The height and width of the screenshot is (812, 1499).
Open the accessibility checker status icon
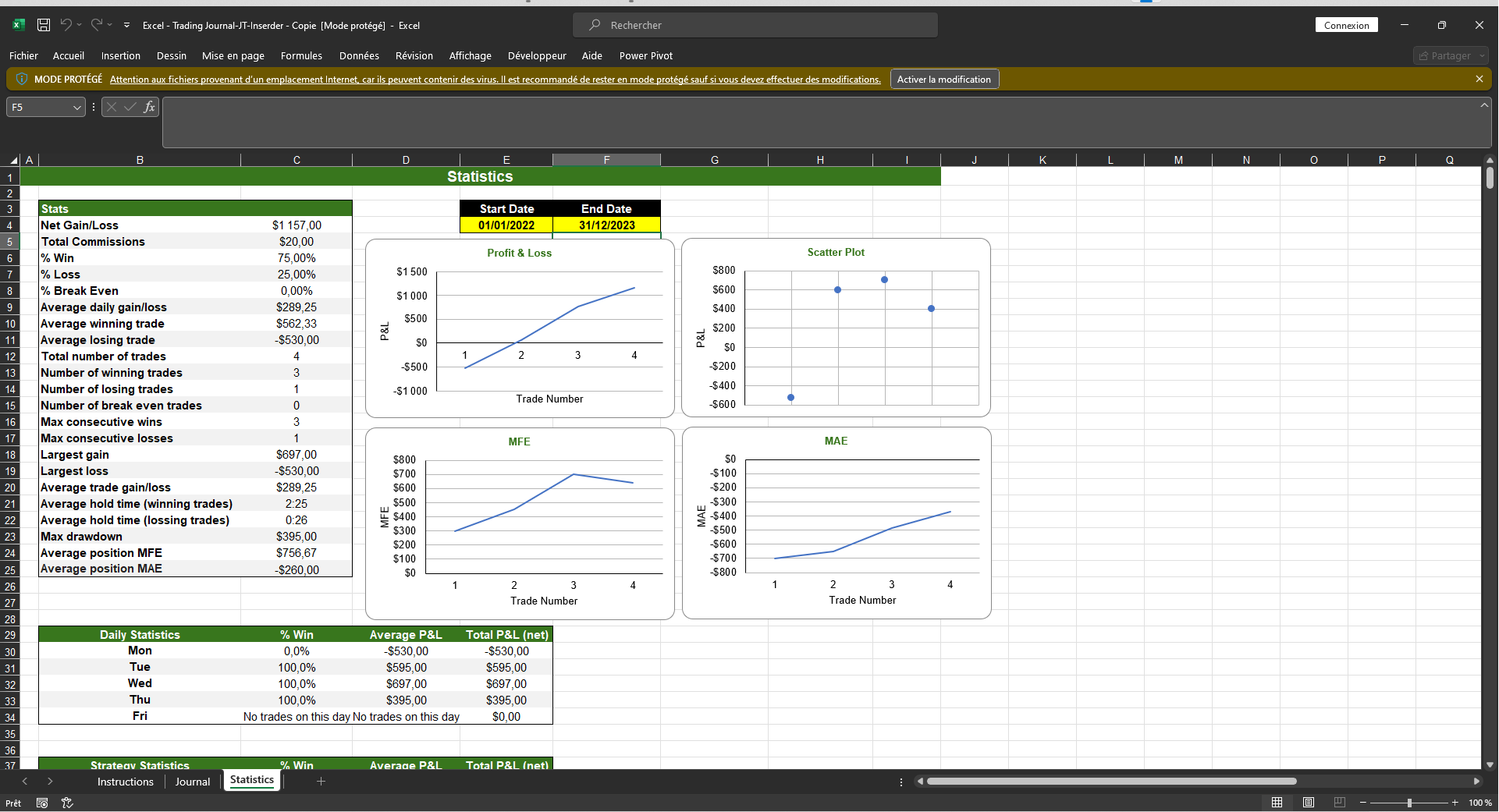pyautogui.click(x=67, y=803)
